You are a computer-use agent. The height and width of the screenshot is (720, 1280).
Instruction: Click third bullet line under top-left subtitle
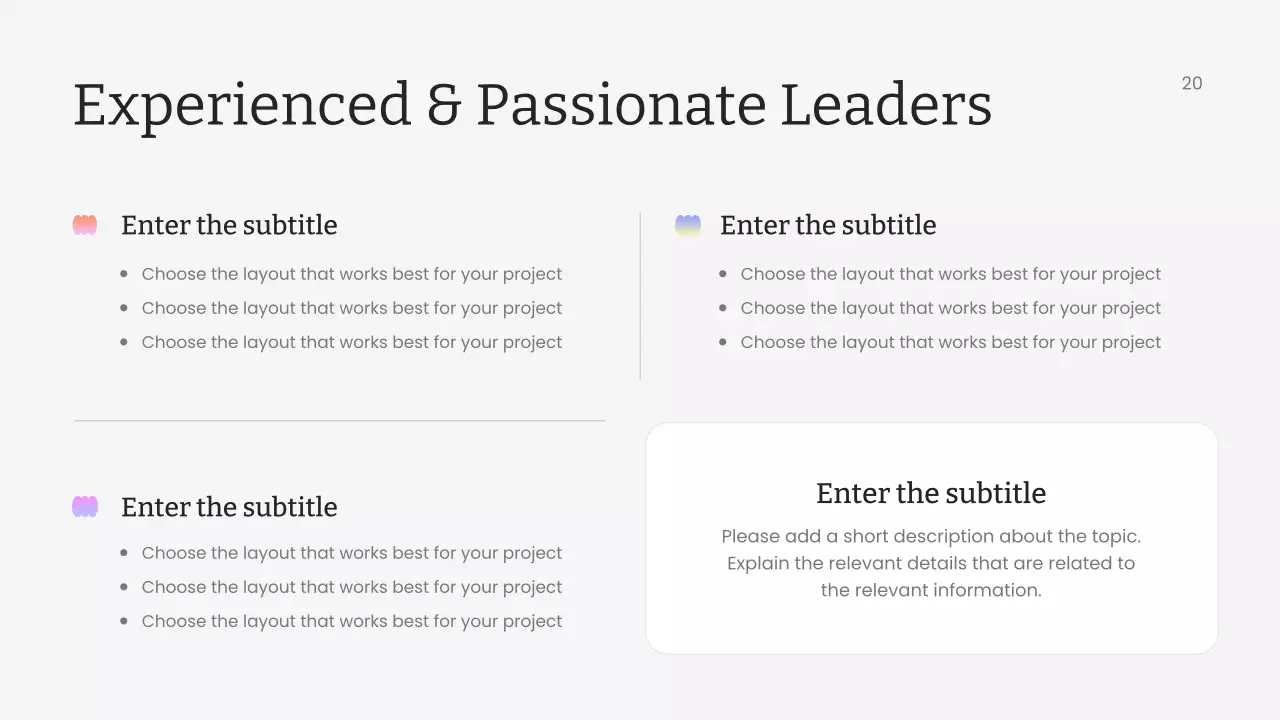click(x=352, y=342)
